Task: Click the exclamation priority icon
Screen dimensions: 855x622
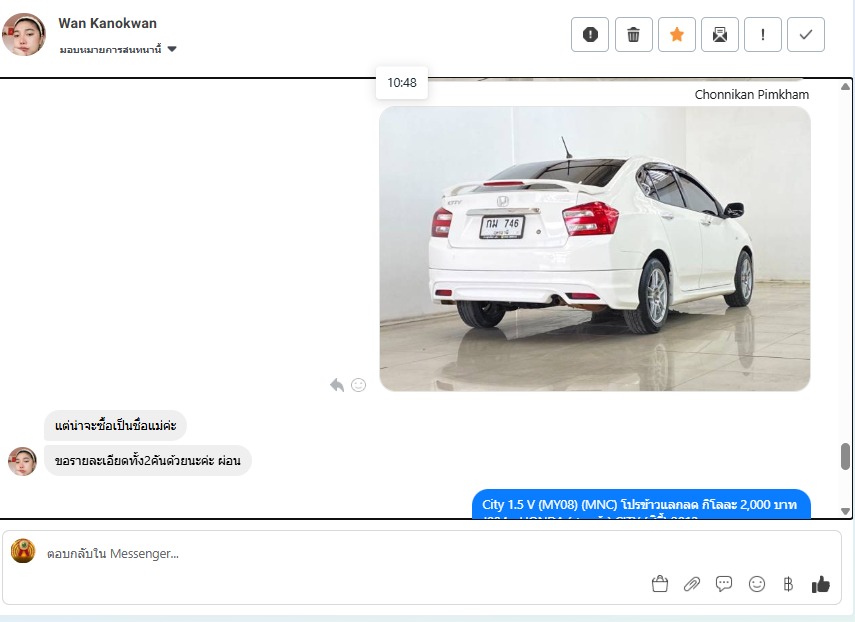Action: tap(762, 34)
